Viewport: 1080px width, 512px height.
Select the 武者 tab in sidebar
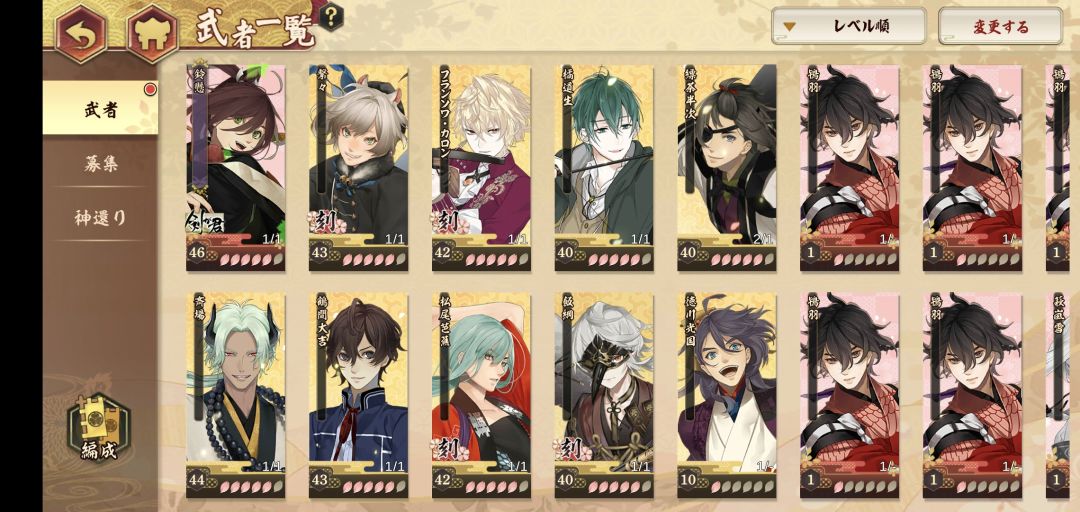pos(101,108)
